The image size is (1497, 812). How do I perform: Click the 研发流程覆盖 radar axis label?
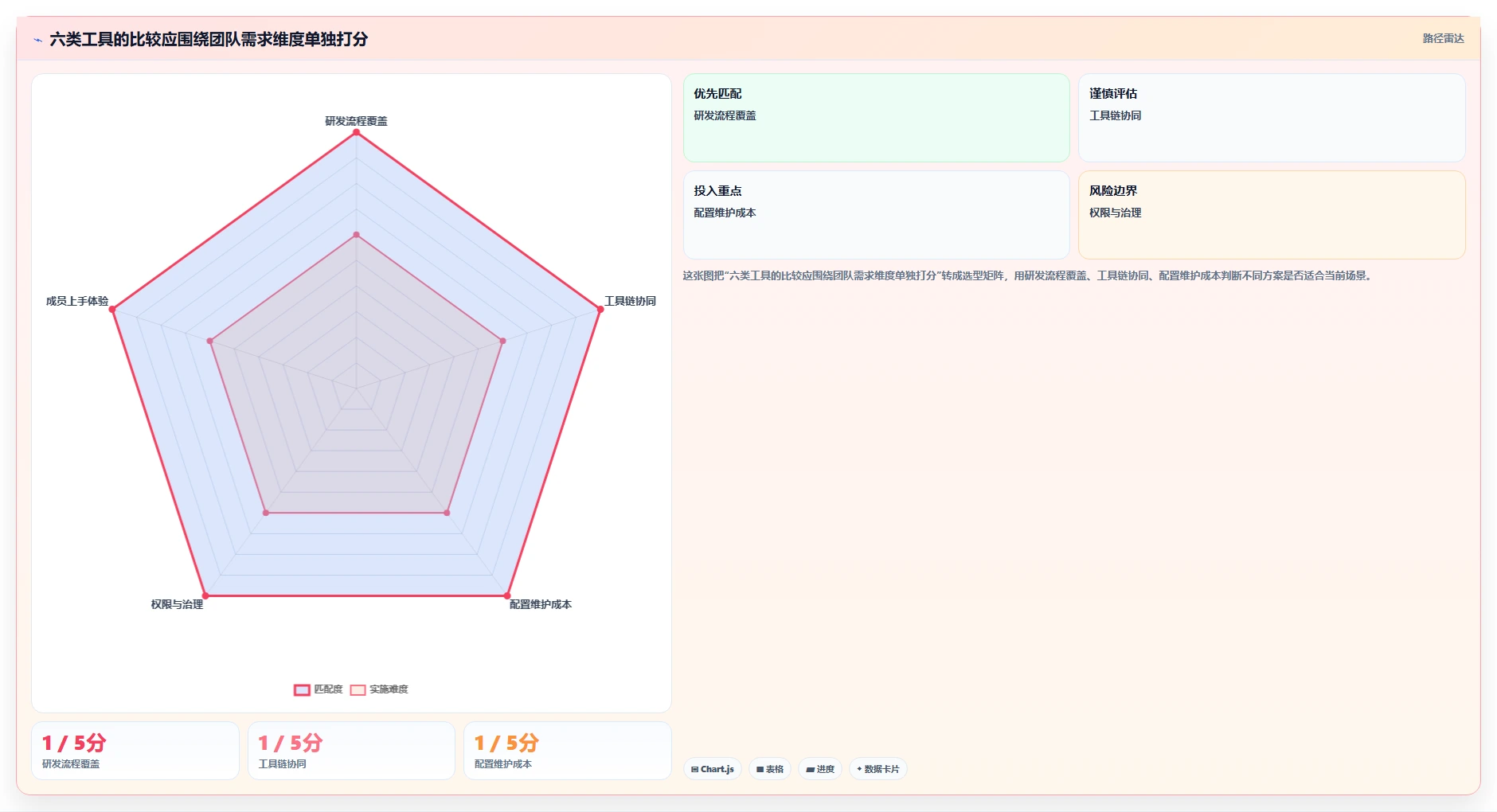tap(356, 121)
